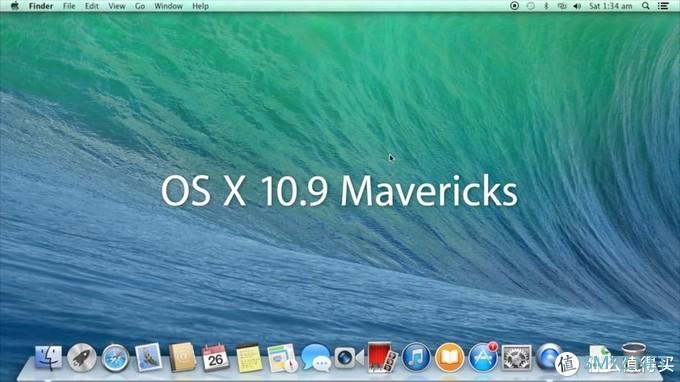The width and height of the screenshot is (680, 382).
Task: Open the Window menu
Action: point(168,6)
